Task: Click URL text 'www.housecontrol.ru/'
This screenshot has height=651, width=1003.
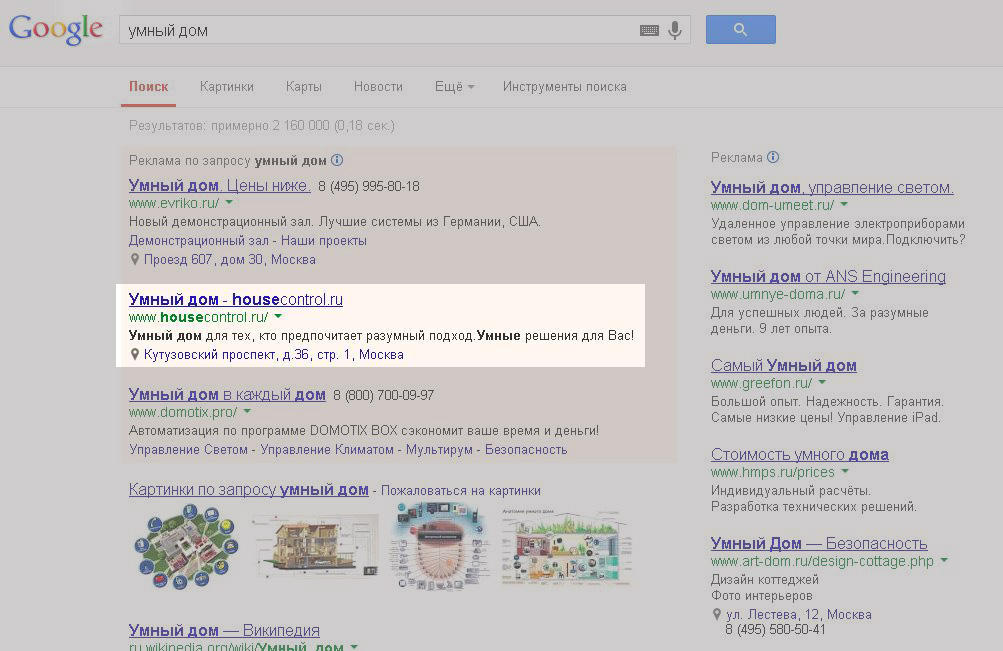Action: tap(198, 317)
